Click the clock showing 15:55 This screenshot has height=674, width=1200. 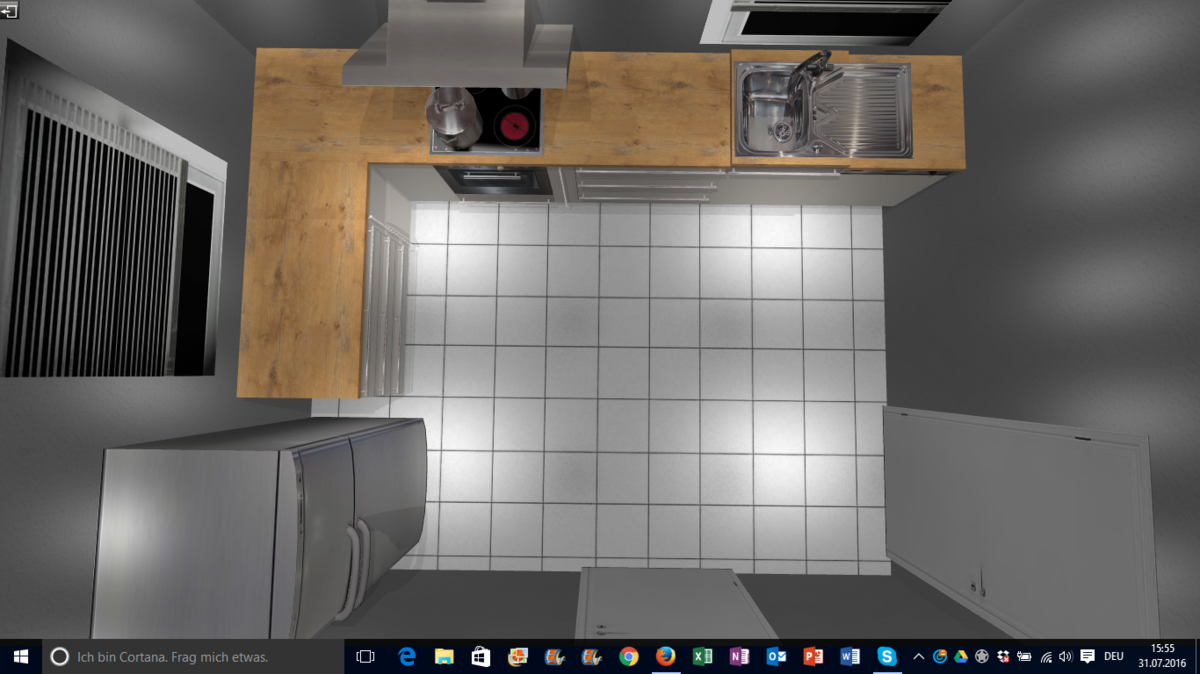(1163, 656)
